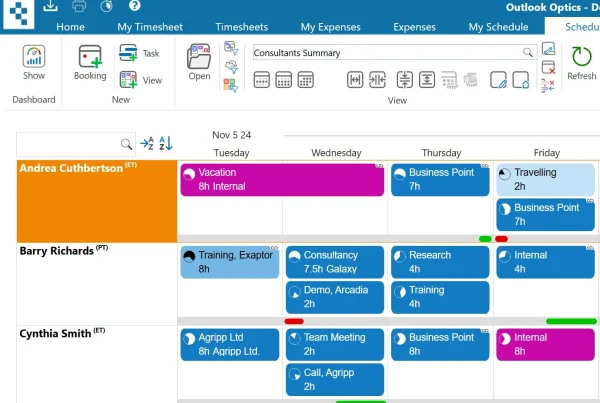Open Cynthia's Internal 8h magenta booking
The image size is (600, 403).
click(546, 344)
